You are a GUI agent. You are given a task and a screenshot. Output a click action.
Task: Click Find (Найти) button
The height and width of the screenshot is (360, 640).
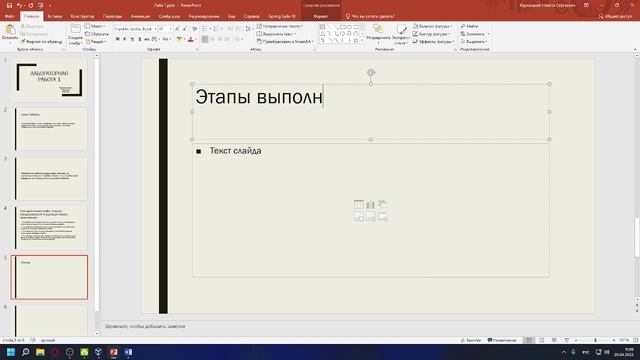tap(469, 26)
